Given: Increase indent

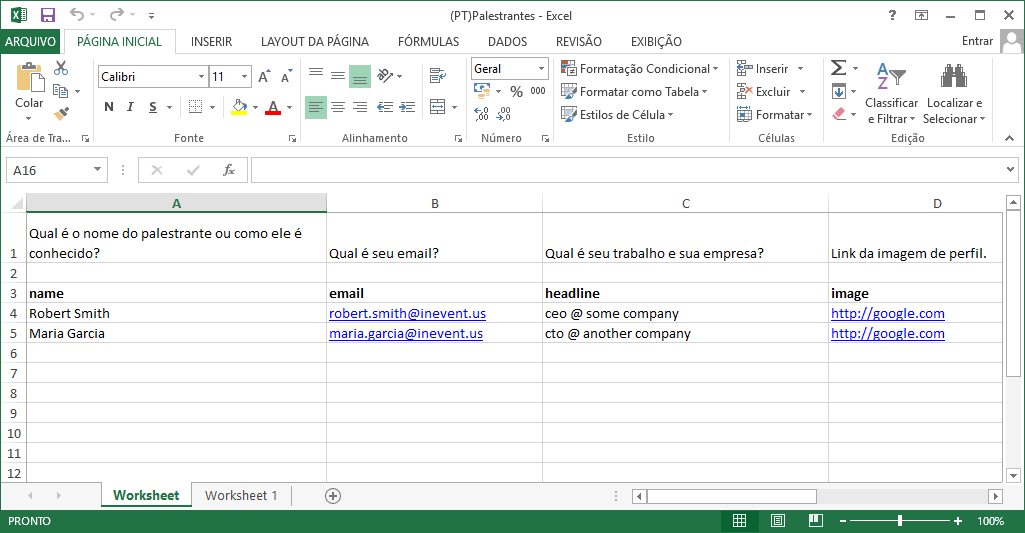Looking at the screenshot, I should click(407, 107).
